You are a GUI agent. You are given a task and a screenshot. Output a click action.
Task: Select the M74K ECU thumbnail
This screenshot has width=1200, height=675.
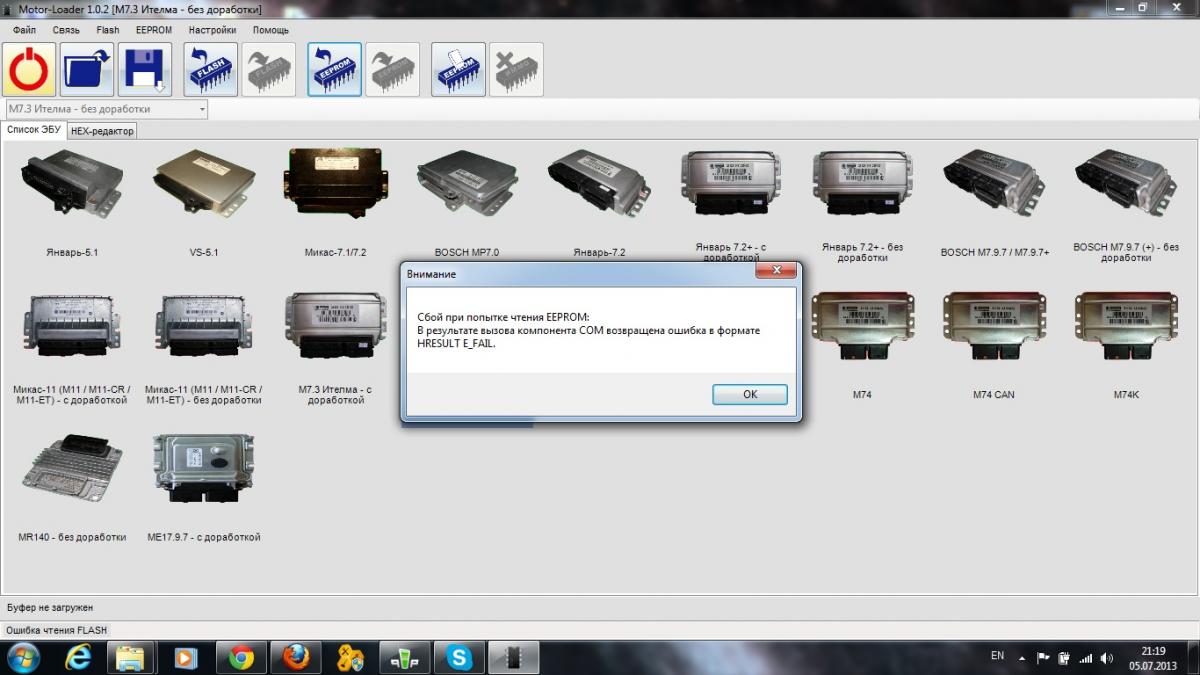point(1126,326)
